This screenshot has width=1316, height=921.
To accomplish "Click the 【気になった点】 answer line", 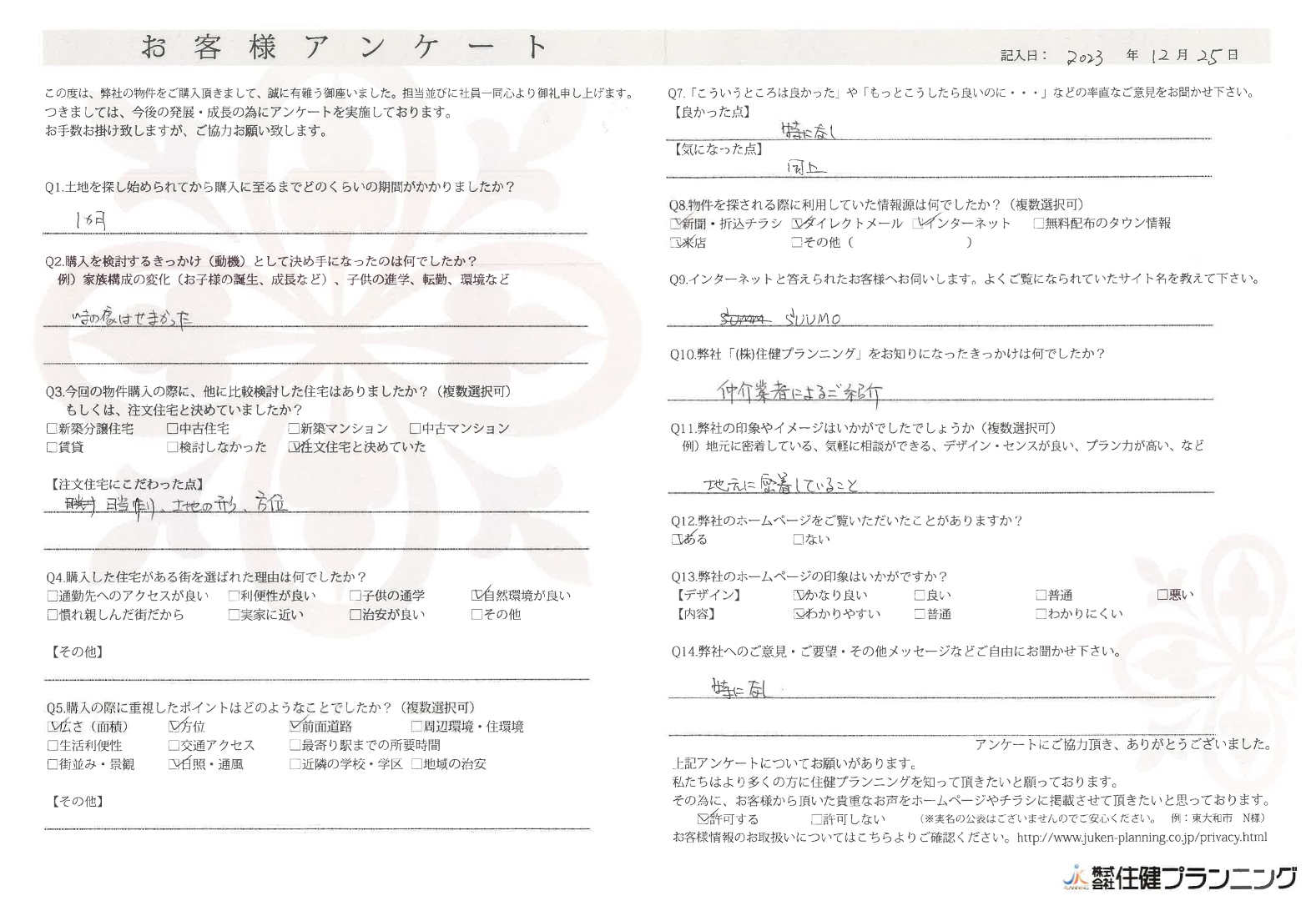I will [x=939, y=167].
